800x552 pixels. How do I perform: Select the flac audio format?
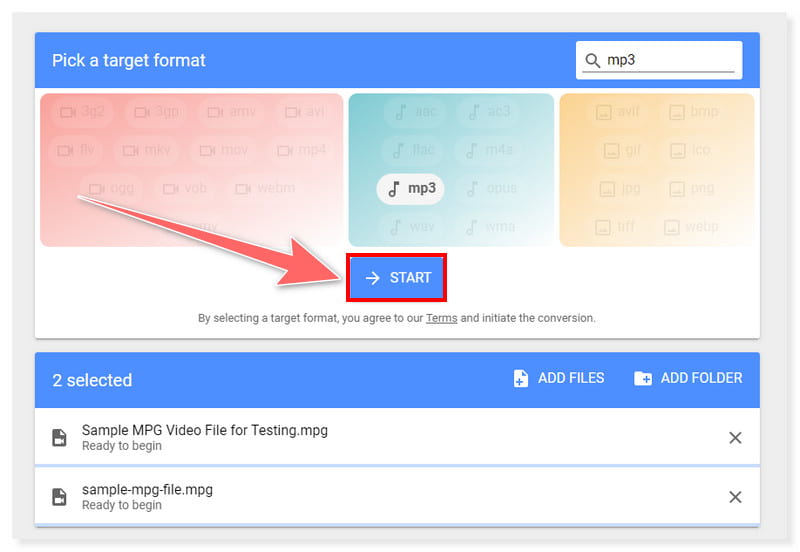(x=414, y=150)
